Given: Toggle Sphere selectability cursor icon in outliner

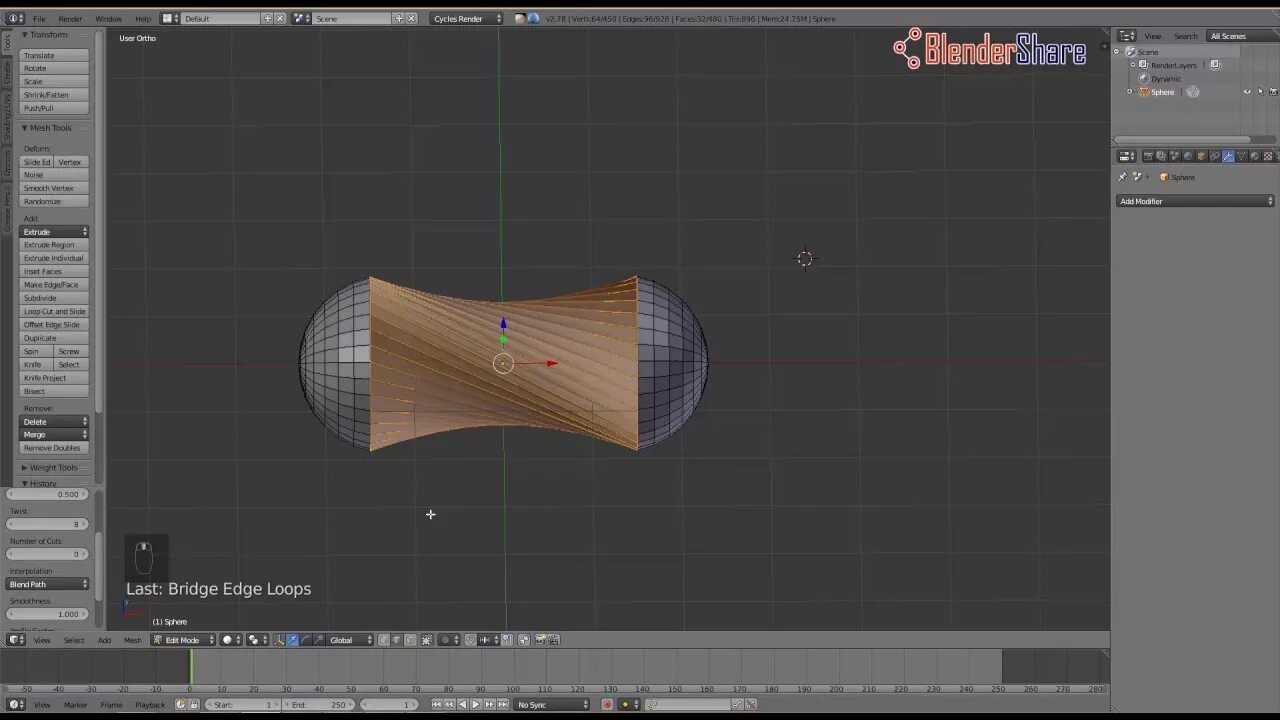Looking at the screenshot, I should coord(1261,92).
